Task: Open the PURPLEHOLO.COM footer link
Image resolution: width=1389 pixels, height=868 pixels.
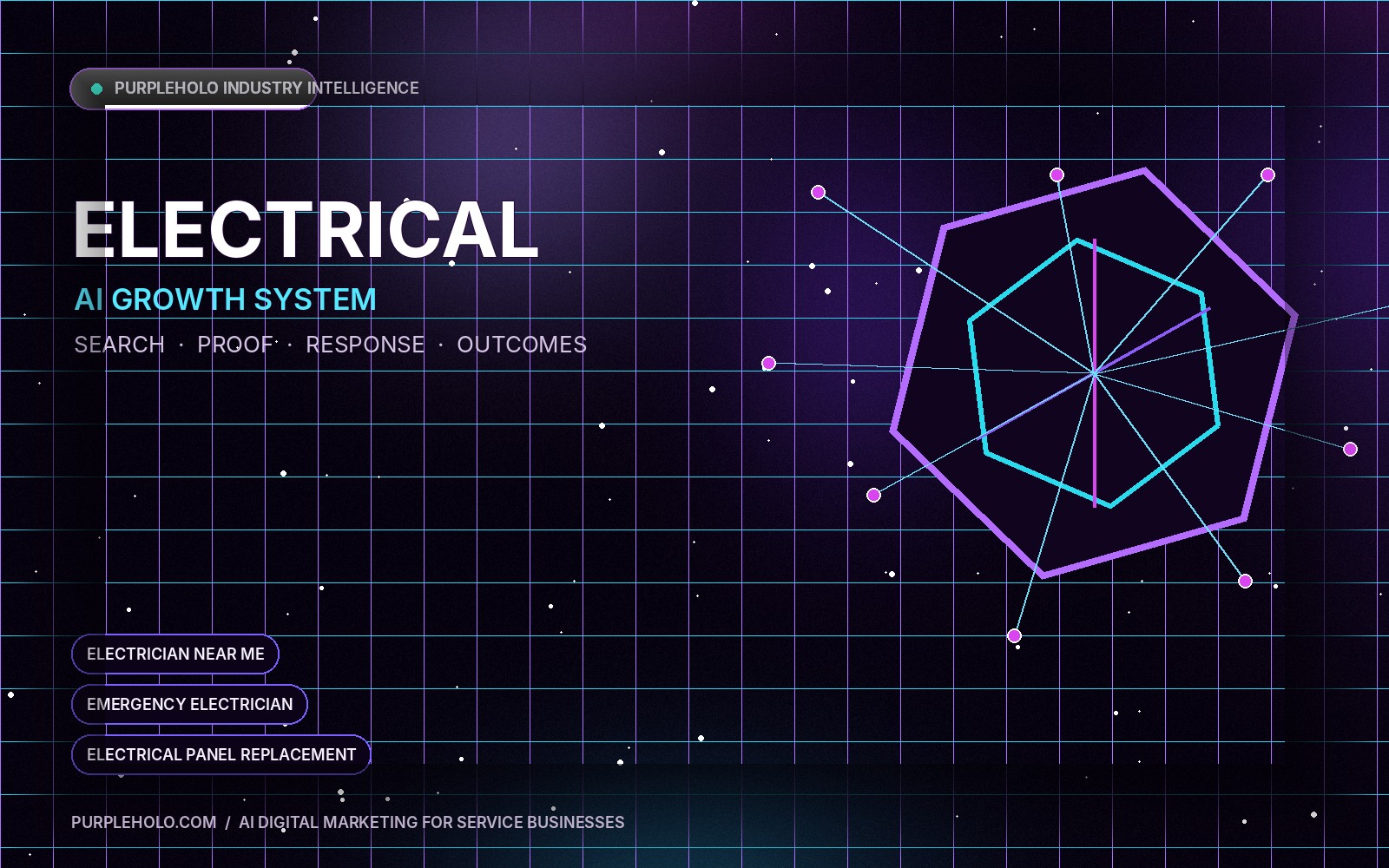Action: [x=144, y=823]
